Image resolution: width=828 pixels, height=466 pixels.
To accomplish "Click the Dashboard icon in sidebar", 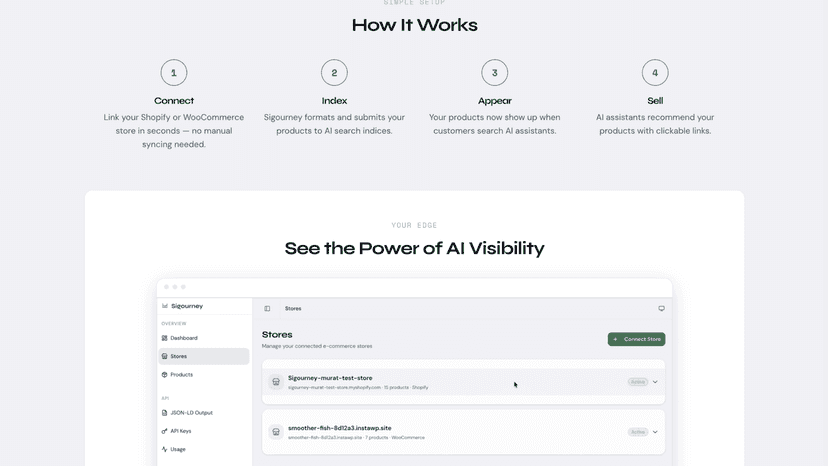I will (164, 338).
